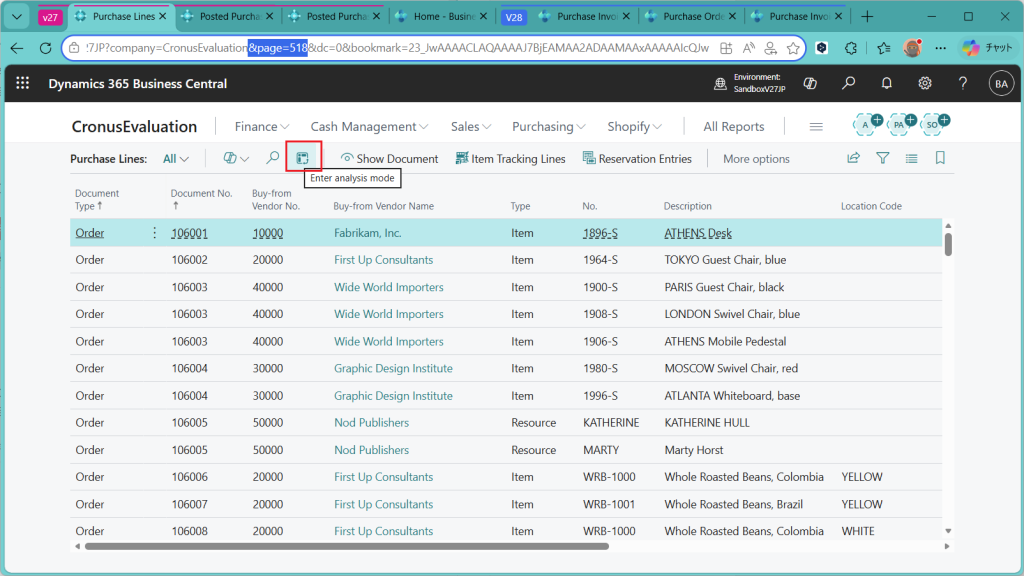Viewport: 1024px width, 576px height.
Task: Open the Share icon in the toolbar
Action: (x=853, y=158)
